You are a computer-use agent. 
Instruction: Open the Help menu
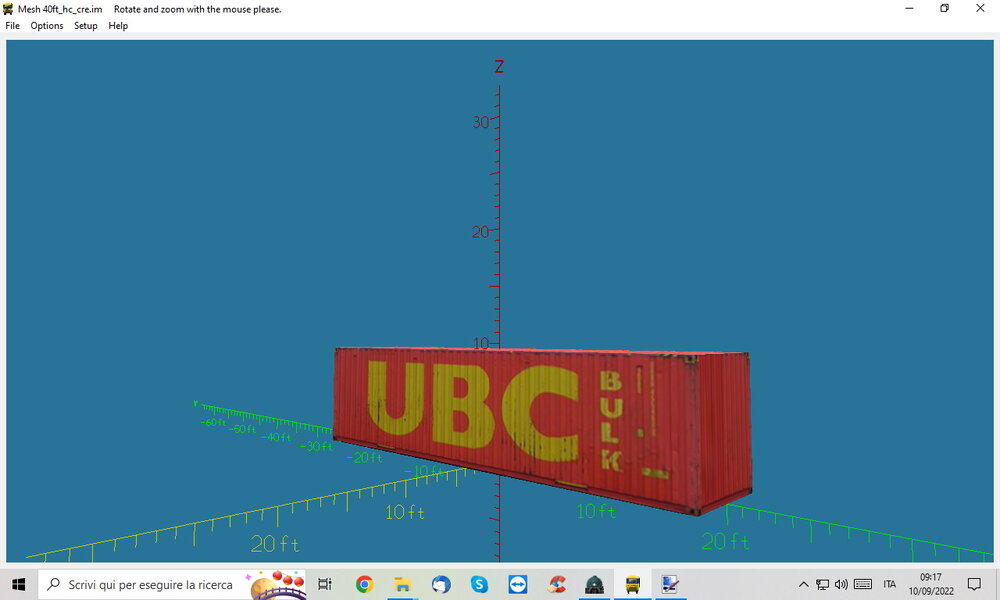pyautogui.click(x=118, y=26)
